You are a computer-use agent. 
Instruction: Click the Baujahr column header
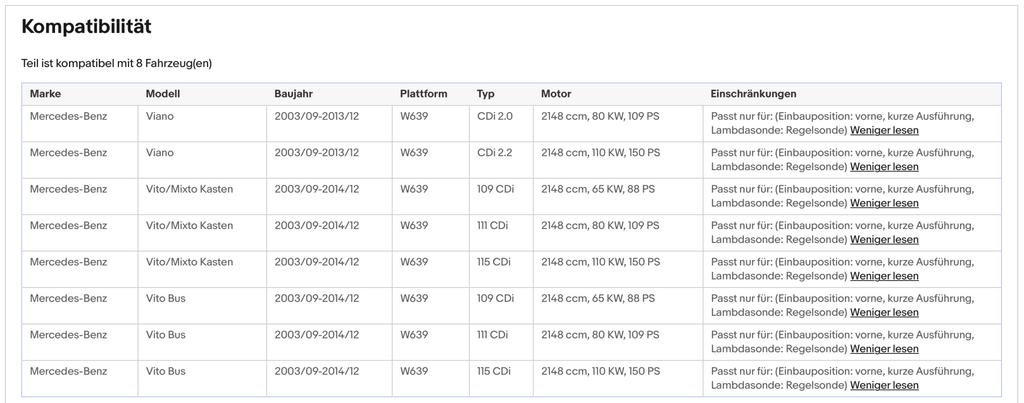[294, 94]
